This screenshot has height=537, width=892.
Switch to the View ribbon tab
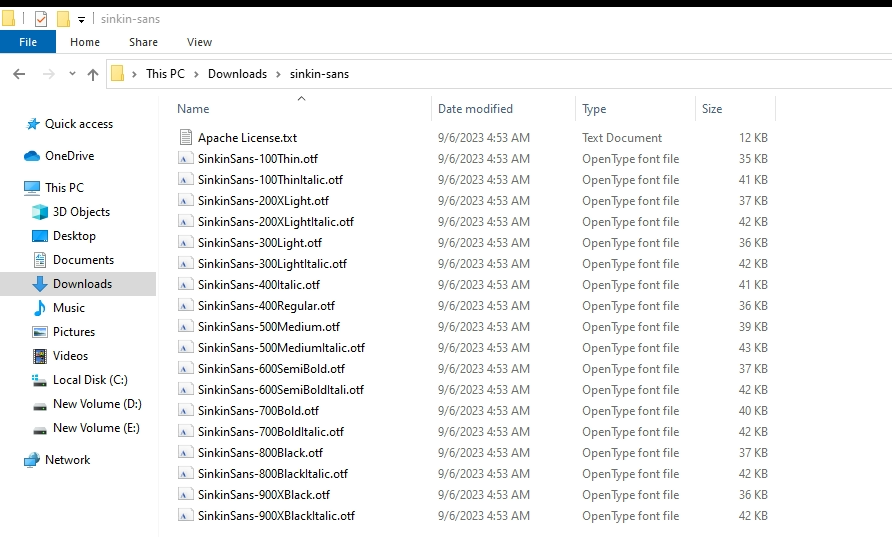199,42
